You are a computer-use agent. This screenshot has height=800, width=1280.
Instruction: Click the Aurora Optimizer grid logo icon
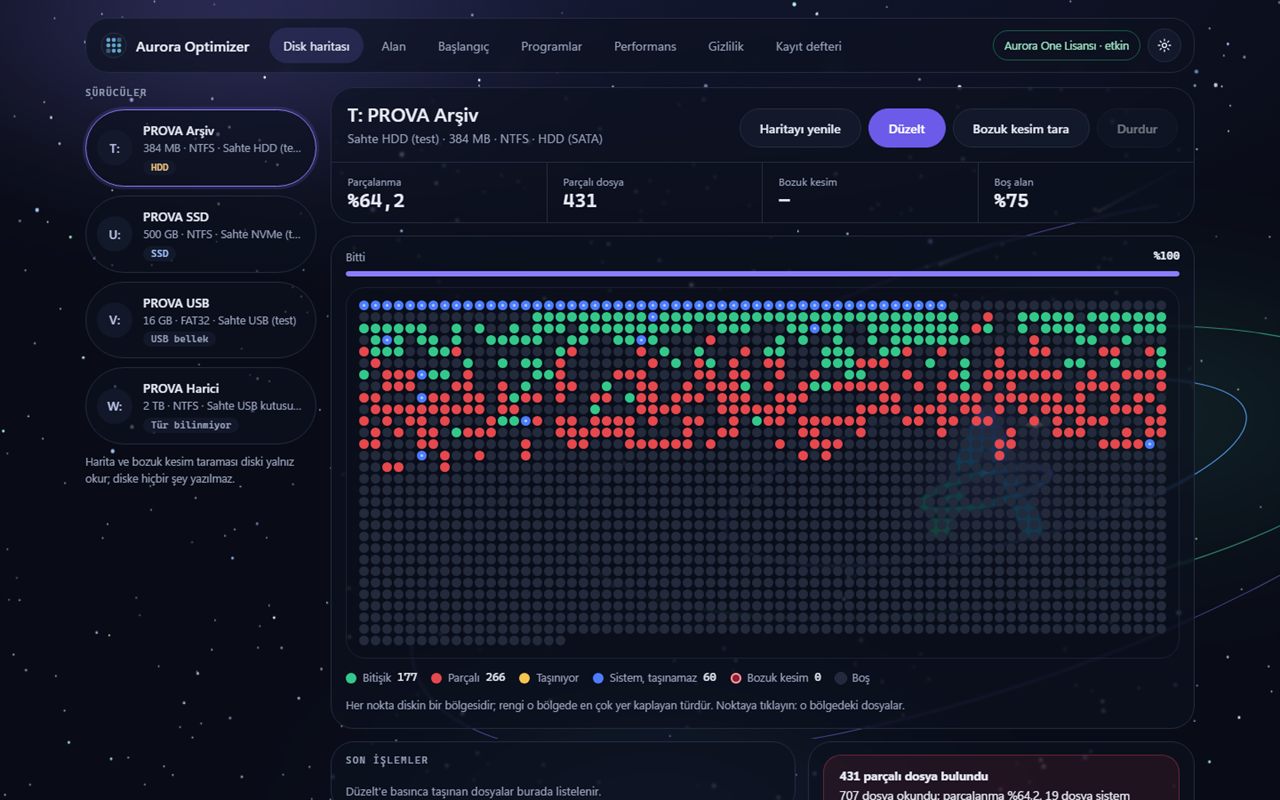click(114, 46)
